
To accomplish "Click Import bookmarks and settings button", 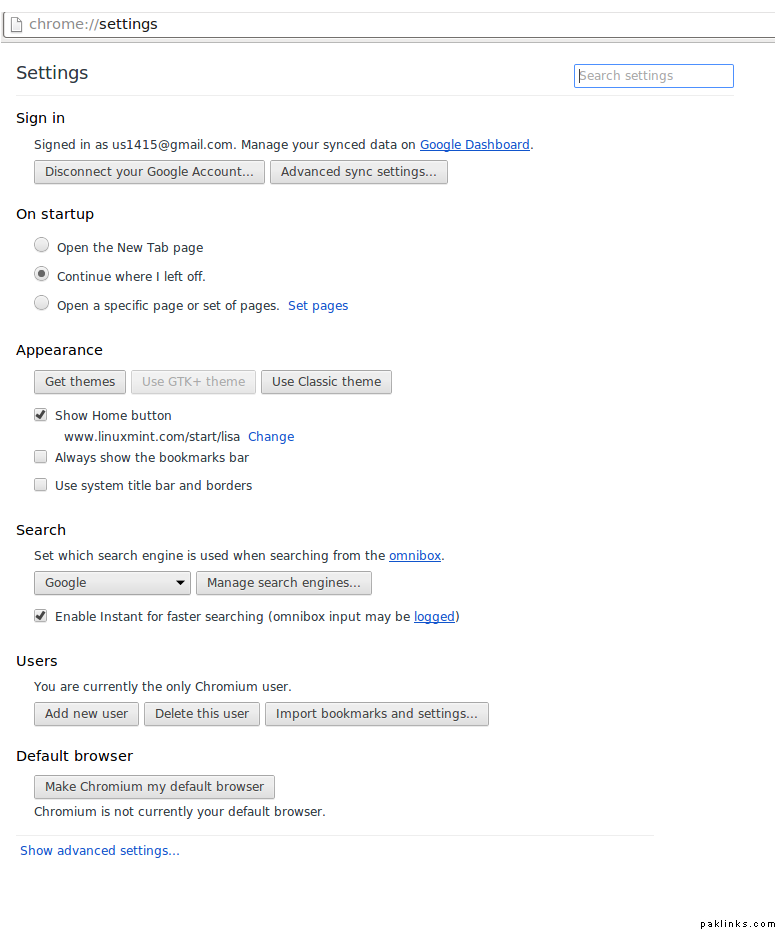I will click(x=376, y=714).
